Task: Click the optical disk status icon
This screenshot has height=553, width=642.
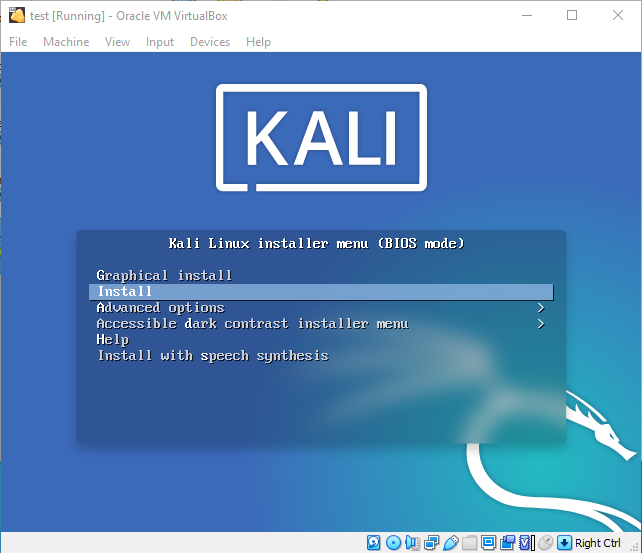Action: tap(393, 543)
